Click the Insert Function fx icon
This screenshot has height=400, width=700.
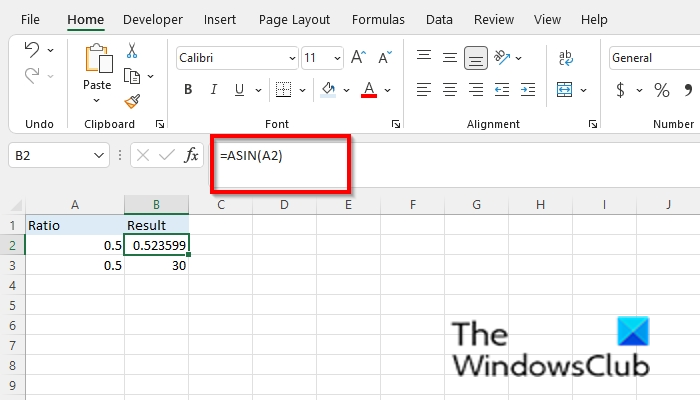click(190, 155)
